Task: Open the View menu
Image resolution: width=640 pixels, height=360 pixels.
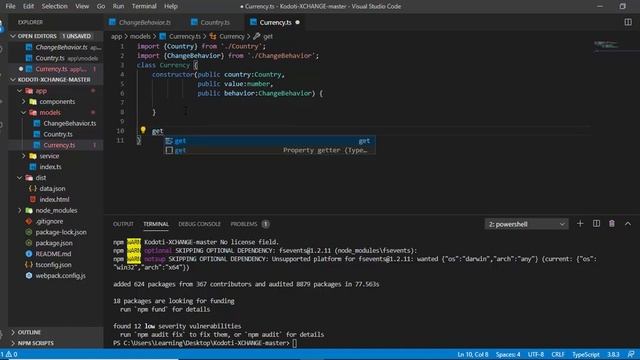Action: click(x=82, y=6)
